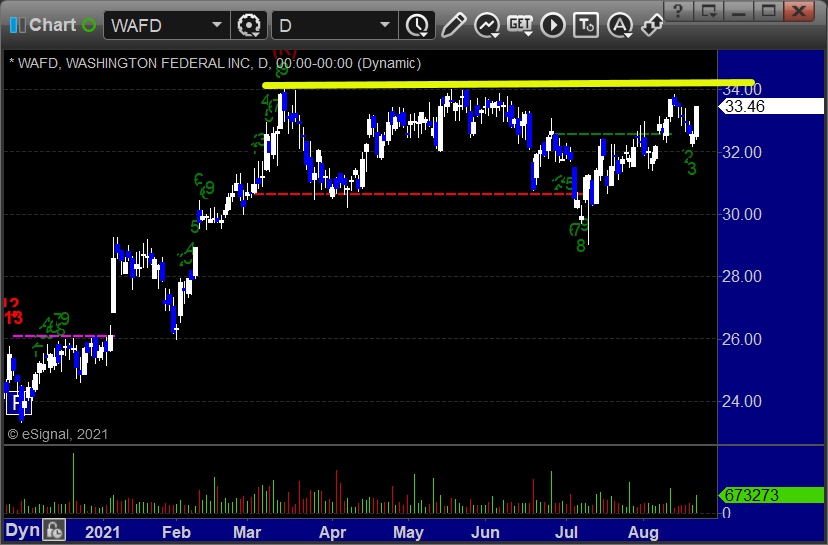Click the Aug label on time axis
The height and width of the screenshot is (545, 828).
[x=643, y=532]
